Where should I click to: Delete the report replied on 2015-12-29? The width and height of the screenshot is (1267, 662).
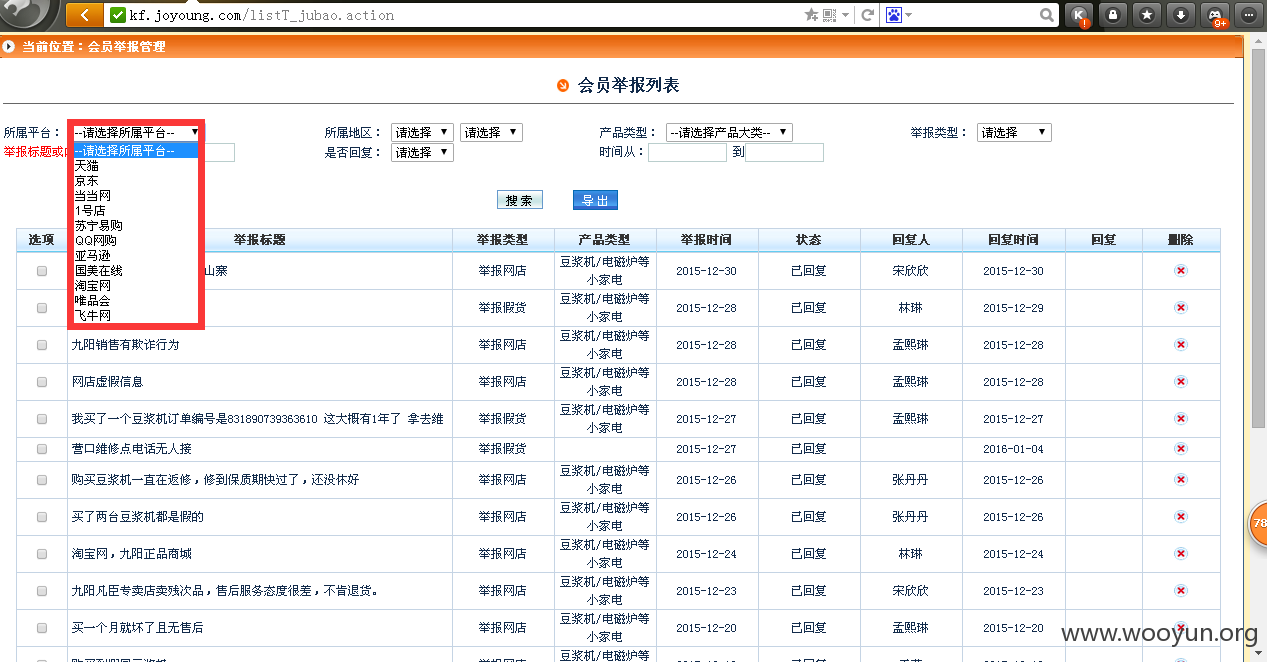(1180, 308)
